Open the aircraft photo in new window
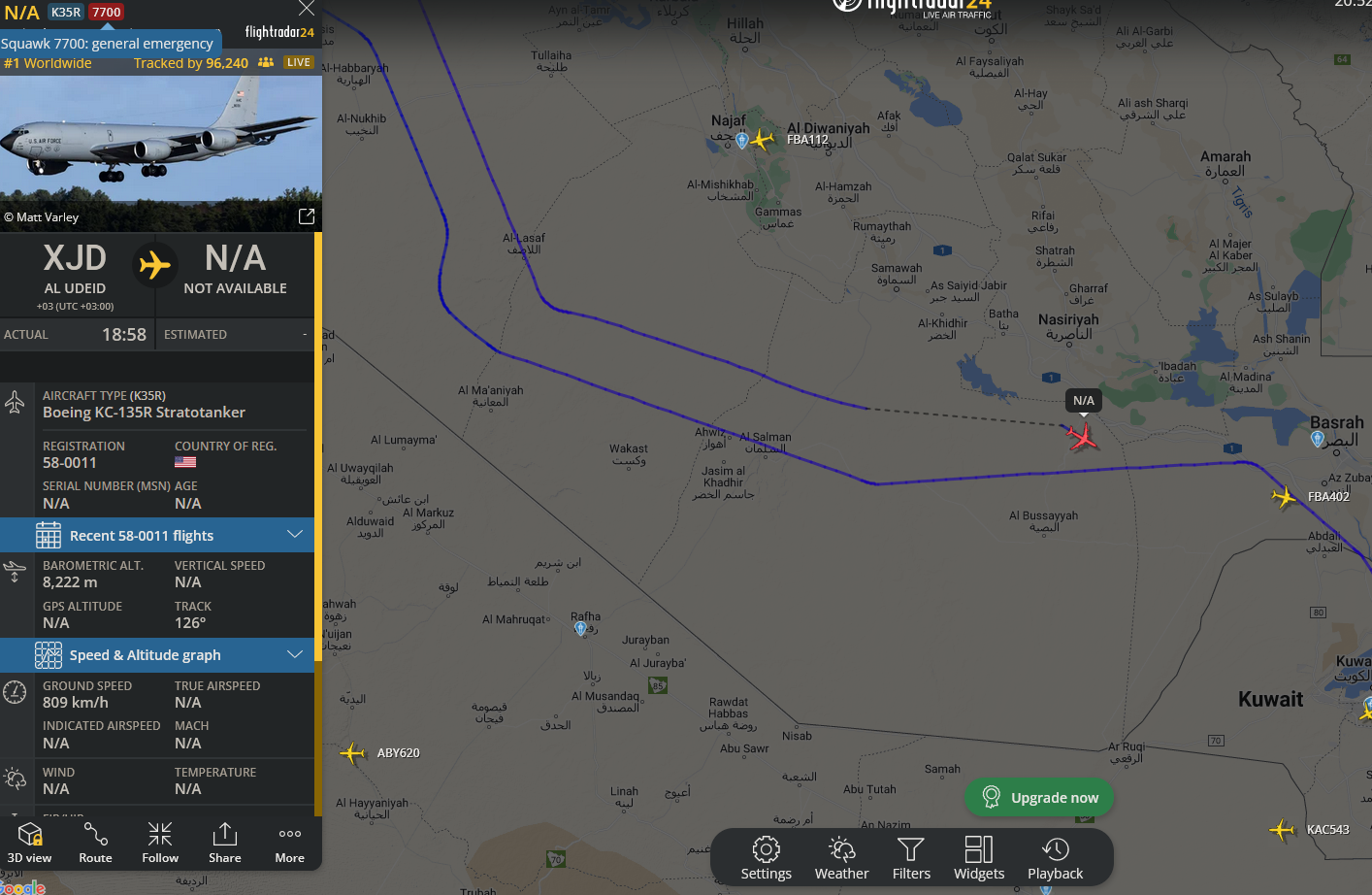This screenshot has height=895, width=1372. pyautogui.click(x=307, y=216)
